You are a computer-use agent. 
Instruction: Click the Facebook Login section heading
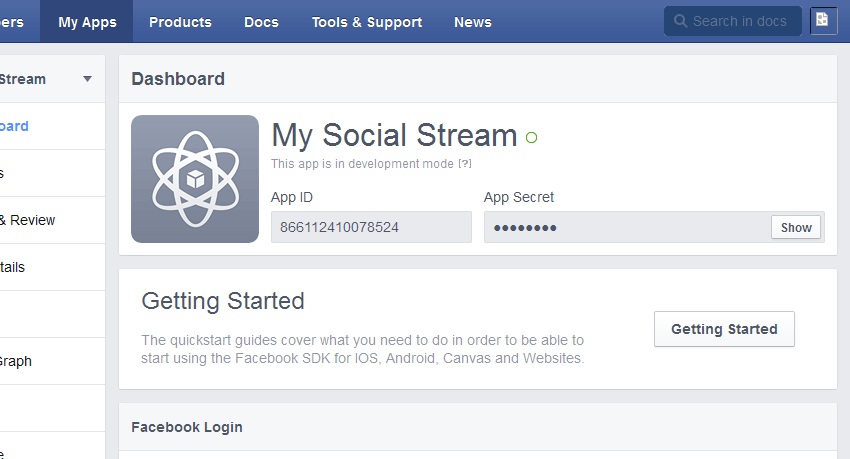(186, 427)
